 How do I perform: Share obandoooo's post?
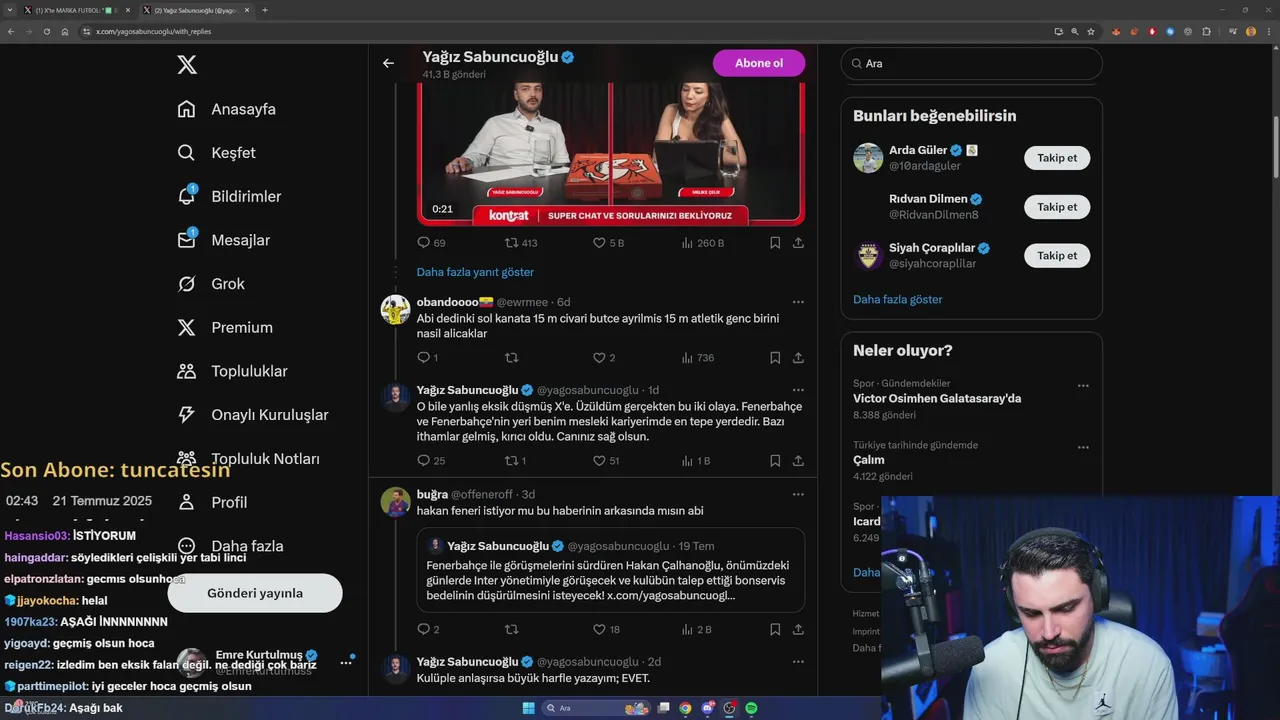[798, 358]
